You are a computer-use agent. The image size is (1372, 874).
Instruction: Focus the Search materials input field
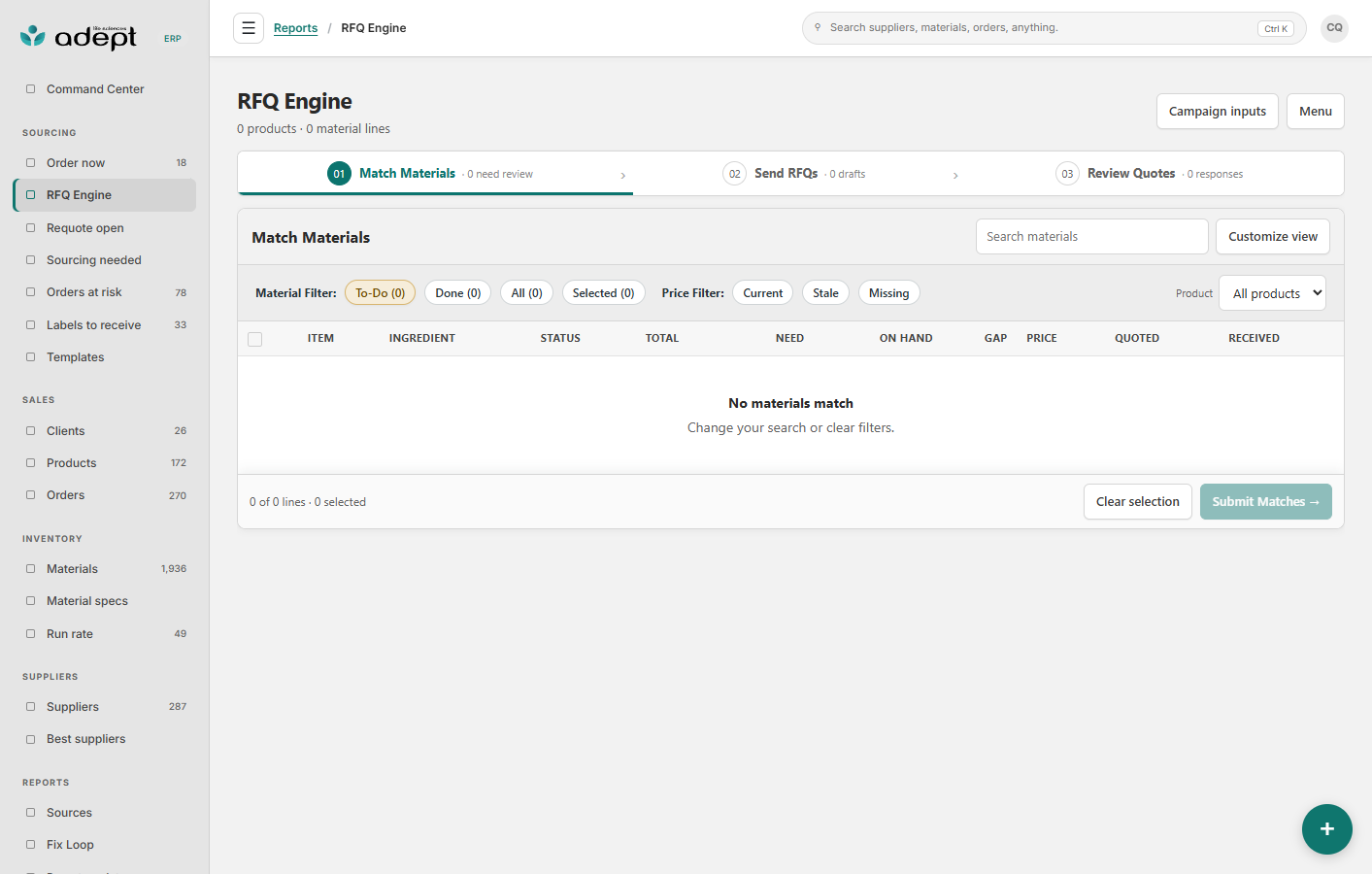click(1091, 236)
